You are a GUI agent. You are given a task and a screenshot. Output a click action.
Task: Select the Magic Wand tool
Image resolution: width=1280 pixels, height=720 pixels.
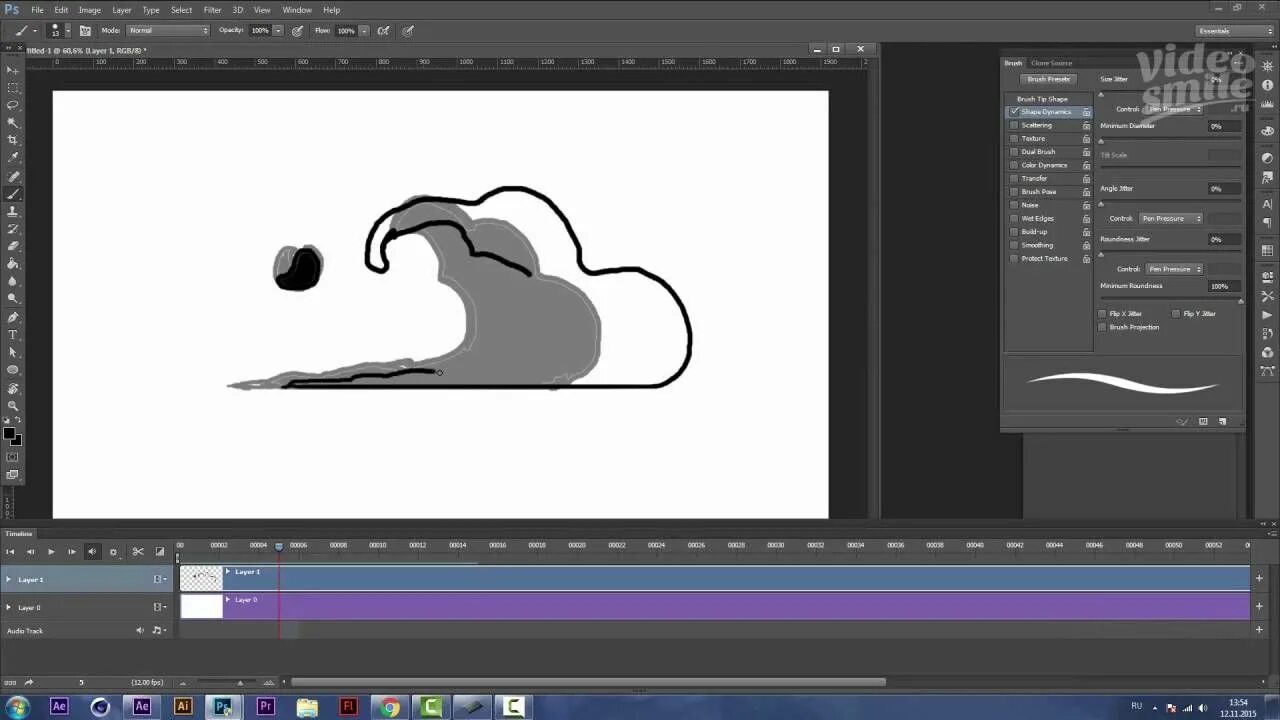(x=13, y=123)
